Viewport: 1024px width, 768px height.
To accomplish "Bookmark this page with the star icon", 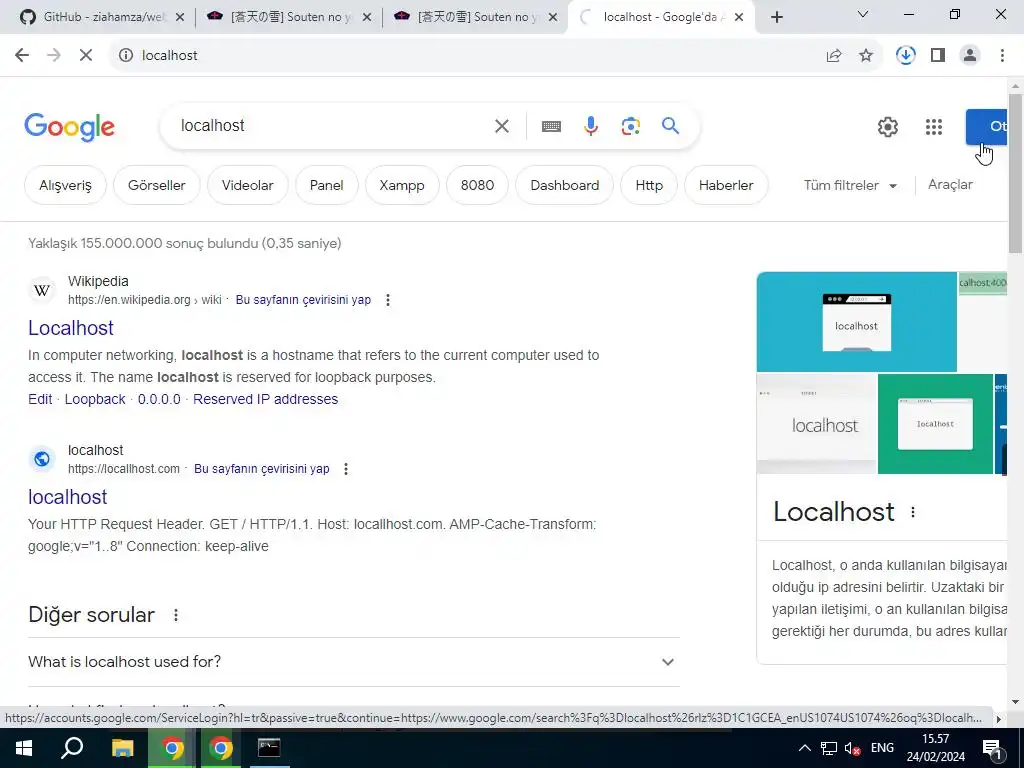I will coord(866,56).
